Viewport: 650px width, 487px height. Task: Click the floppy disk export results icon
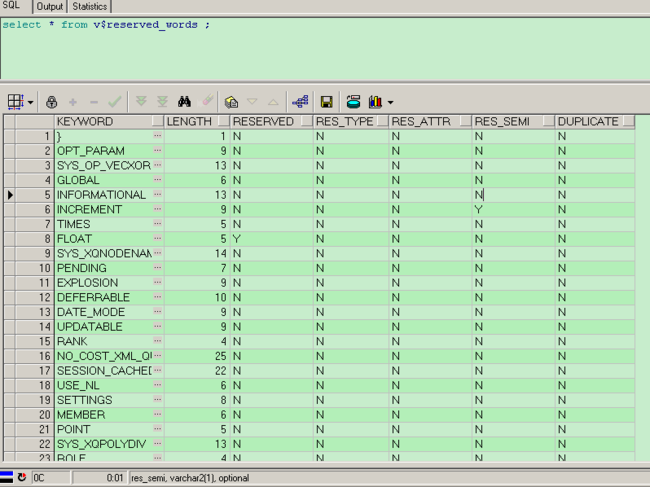tap(327, 102)
